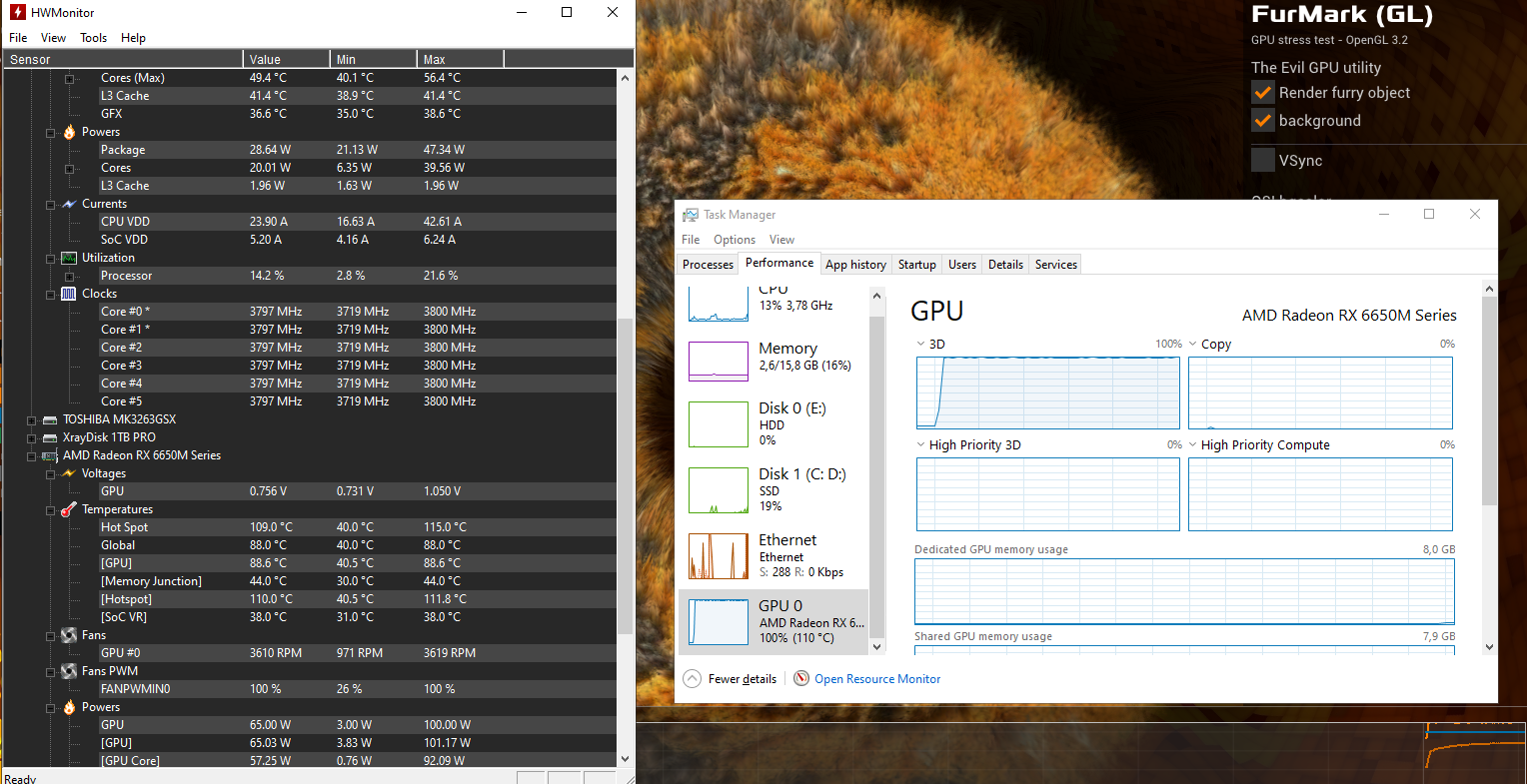Click the Task Manager app icon in its title bar
Image resolution: width=1527 pixels, height=784 pixels.
coord(691,215)
